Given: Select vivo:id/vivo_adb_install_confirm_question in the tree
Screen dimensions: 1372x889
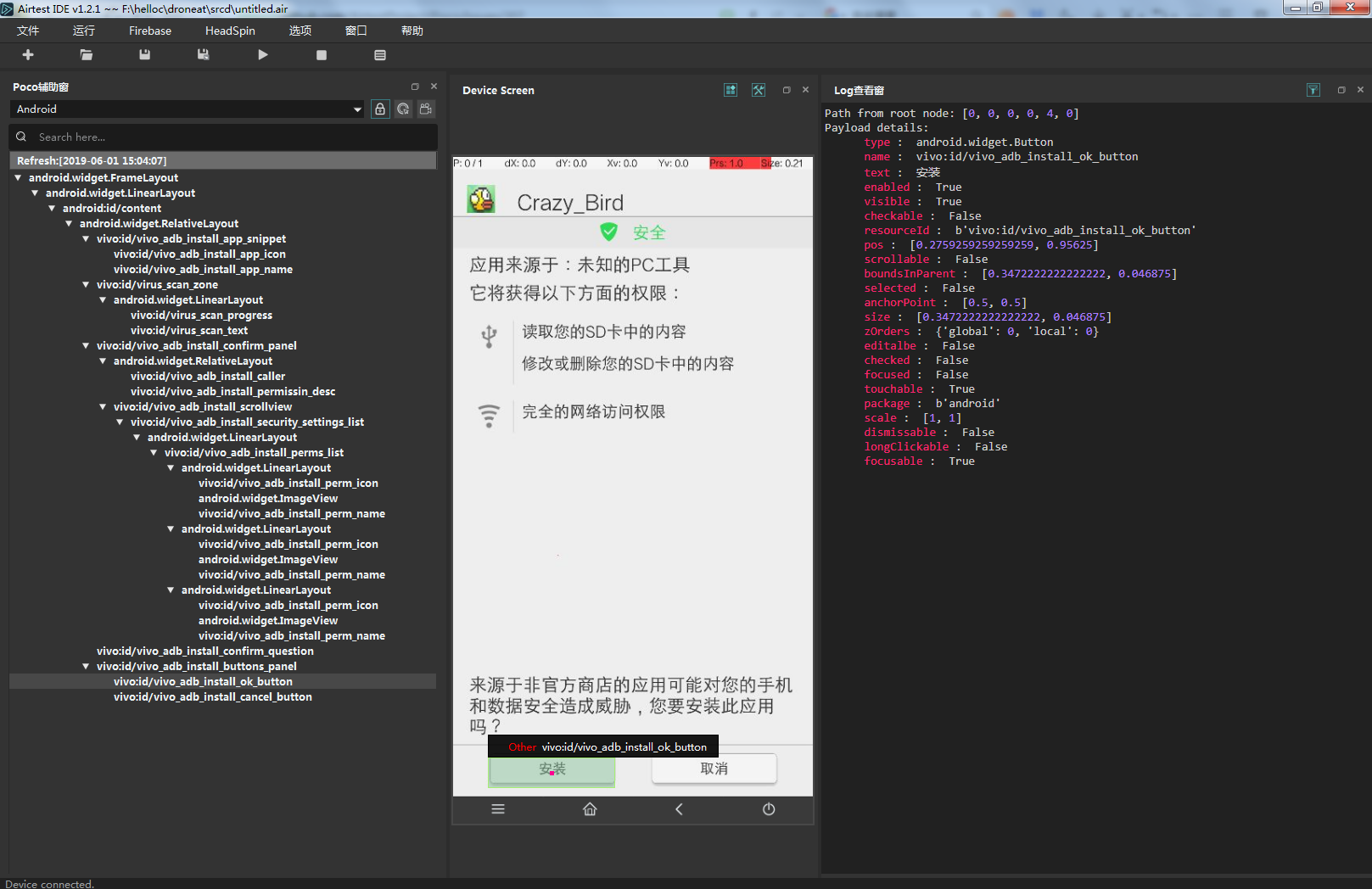Looking at the screenshot, I should 205,651.
